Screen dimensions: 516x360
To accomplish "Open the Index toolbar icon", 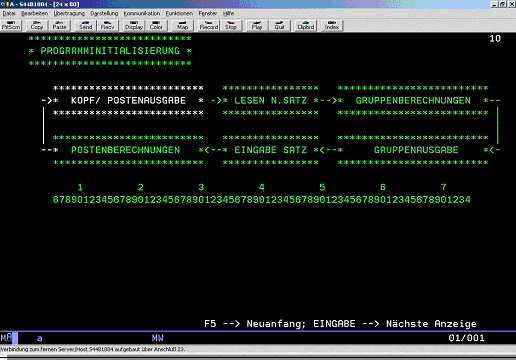I will pyautogui.click(x=332, y=26).
